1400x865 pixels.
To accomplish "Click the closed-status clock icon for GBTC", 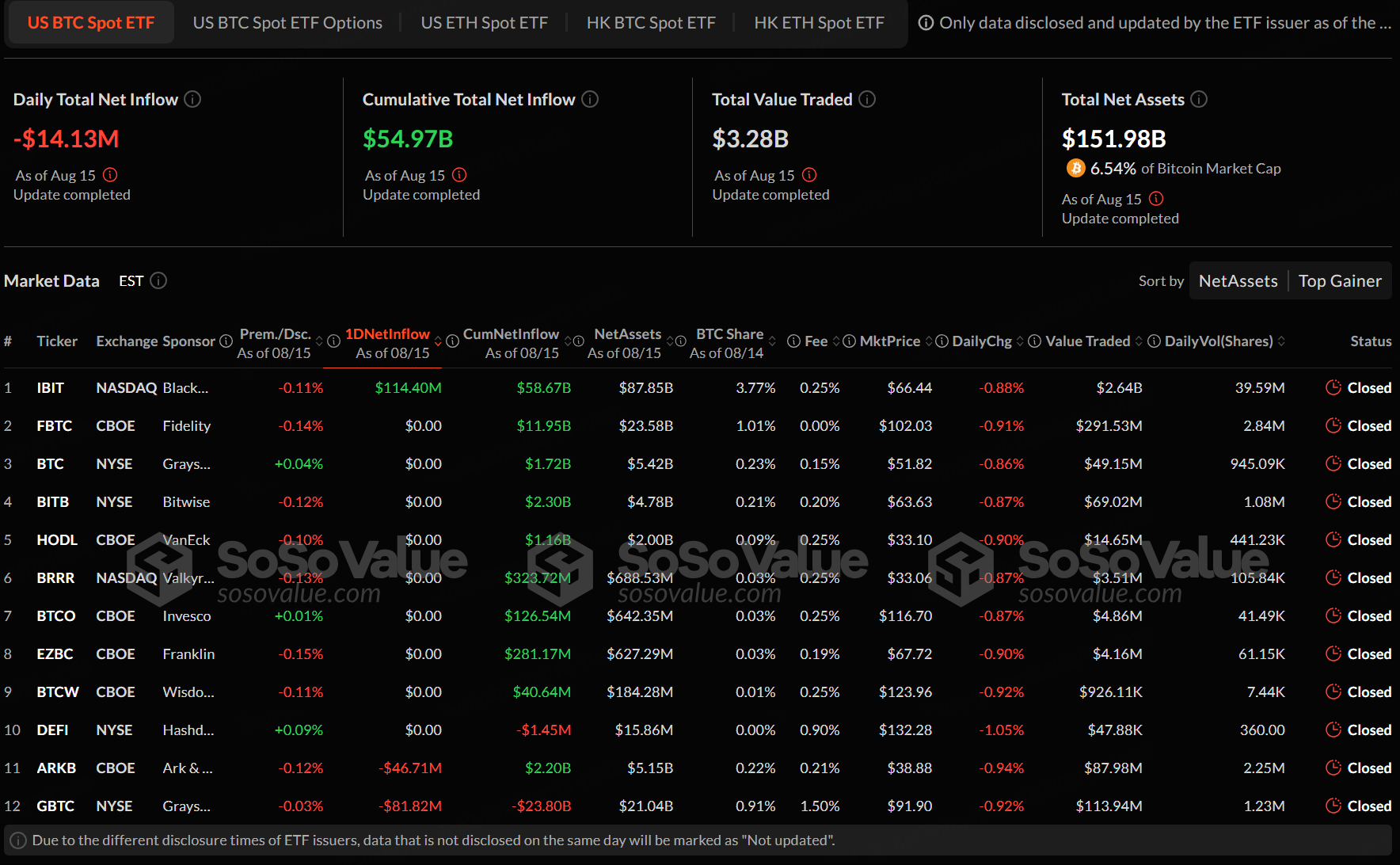I will coord(1333,806).
